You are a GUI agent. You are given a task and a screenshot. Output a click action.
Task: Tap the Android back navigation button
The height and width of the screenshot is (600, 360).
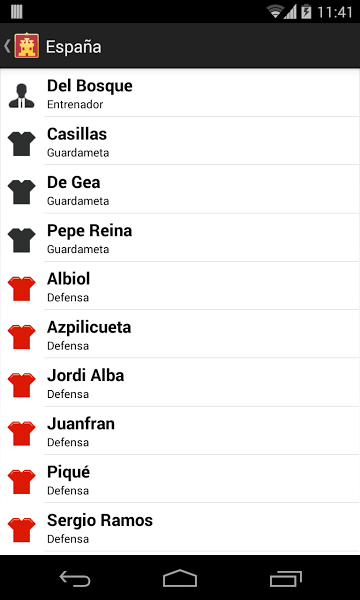coord(75,578)
